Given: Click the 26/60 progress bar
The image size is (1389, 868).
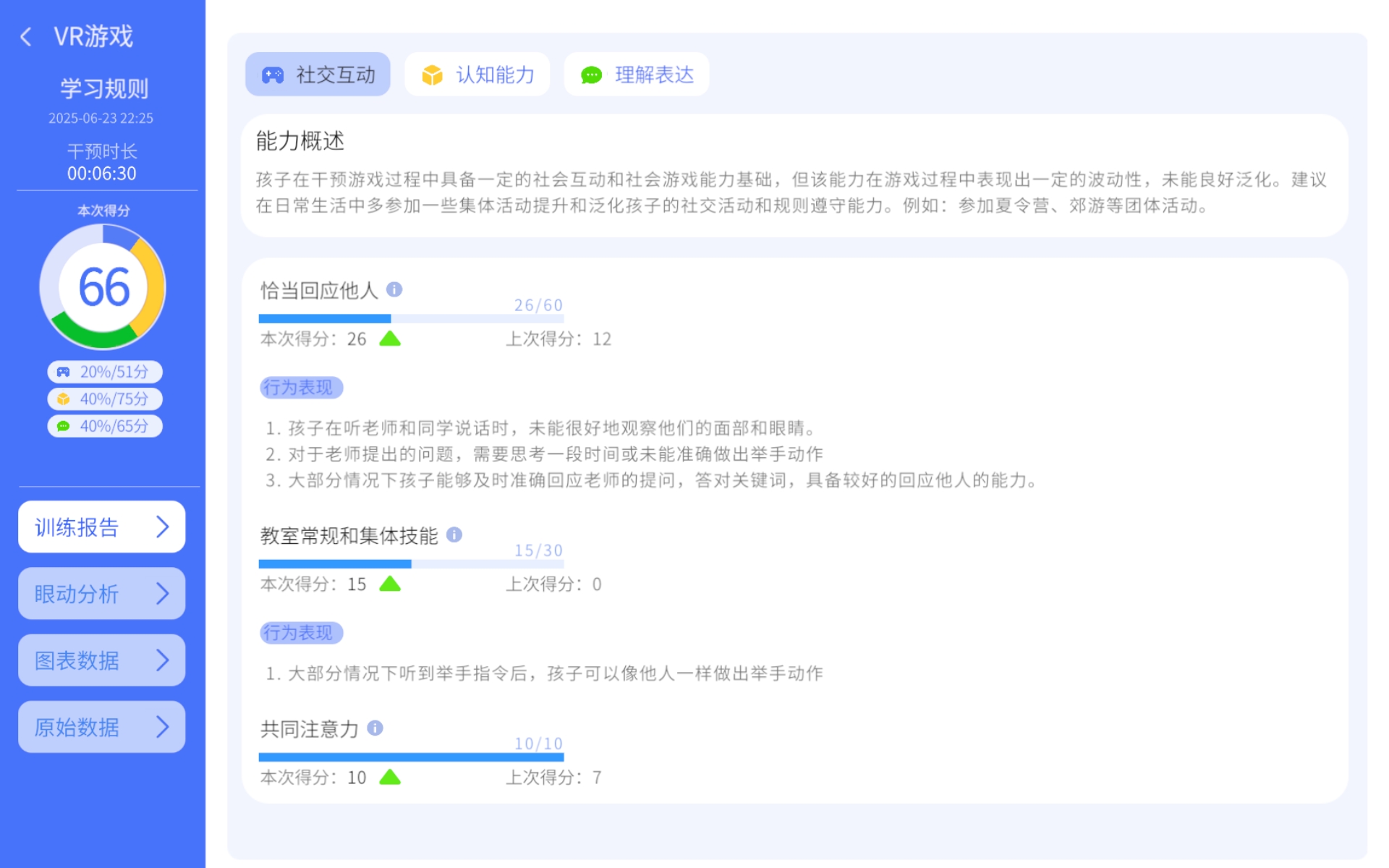Looking at the screenshot, I should point(411,317).
